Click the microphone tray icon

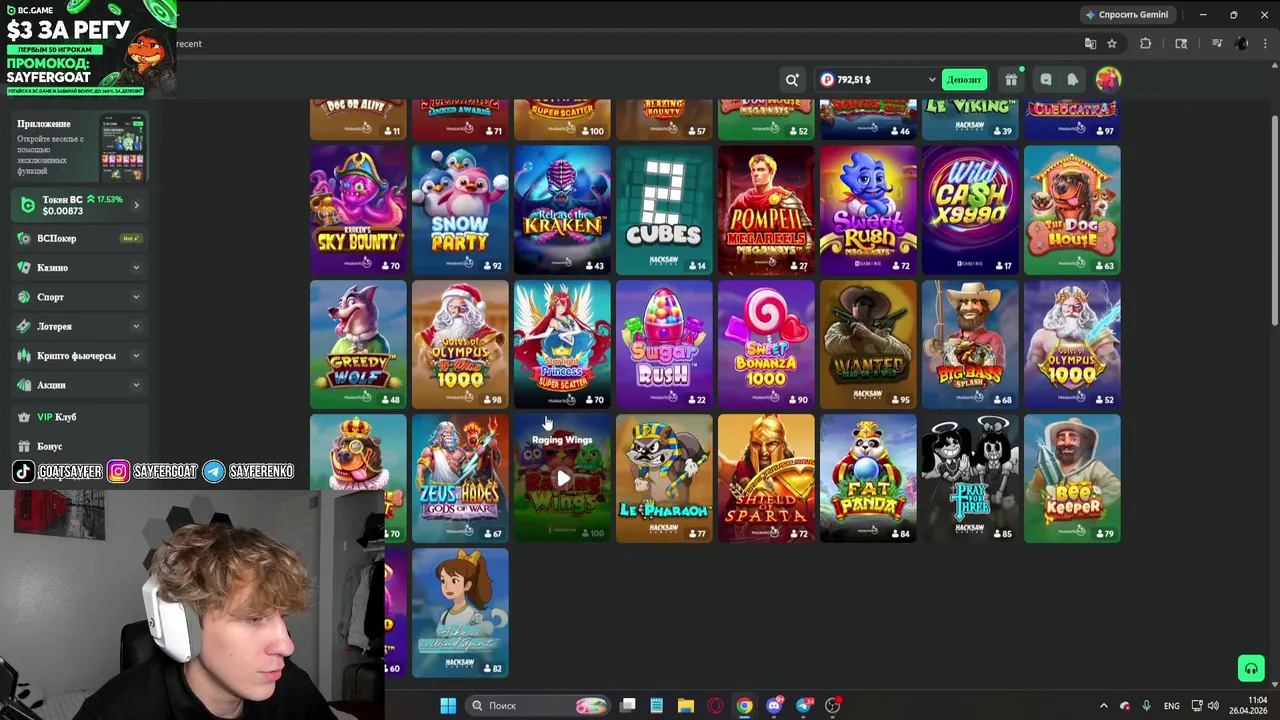[x=1146, y=705]
